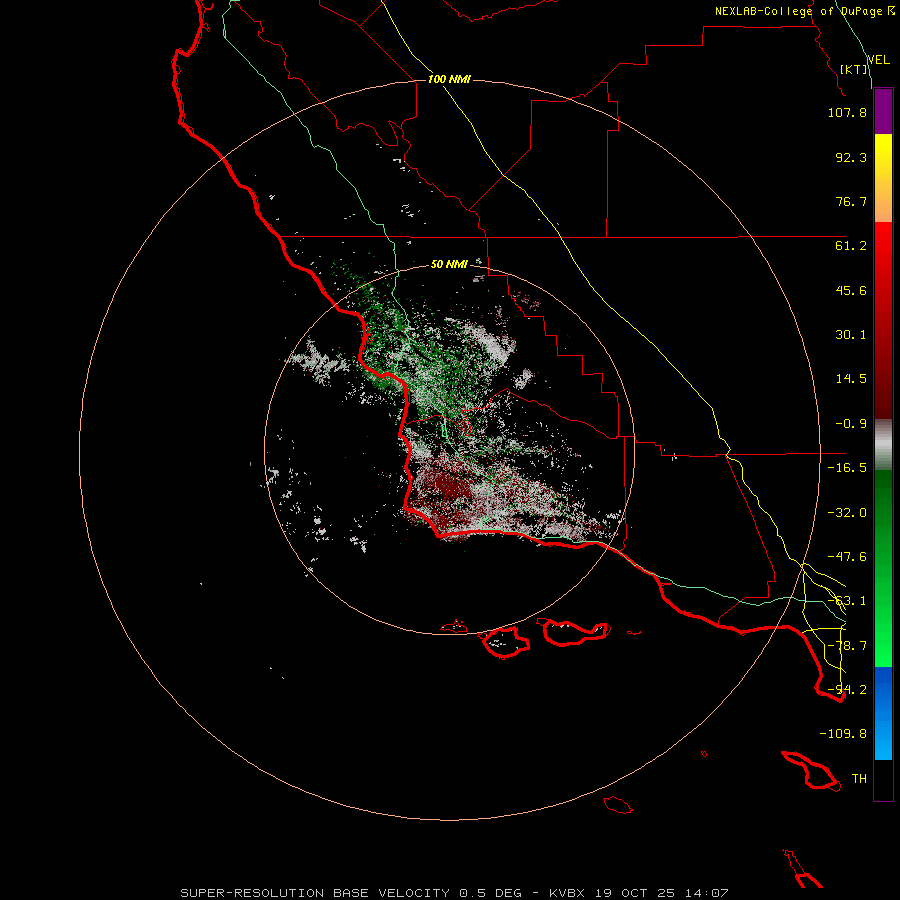900x900 pixels.
Task: Pick the black TH segment of the scale
Action: [x=883, y=780]
